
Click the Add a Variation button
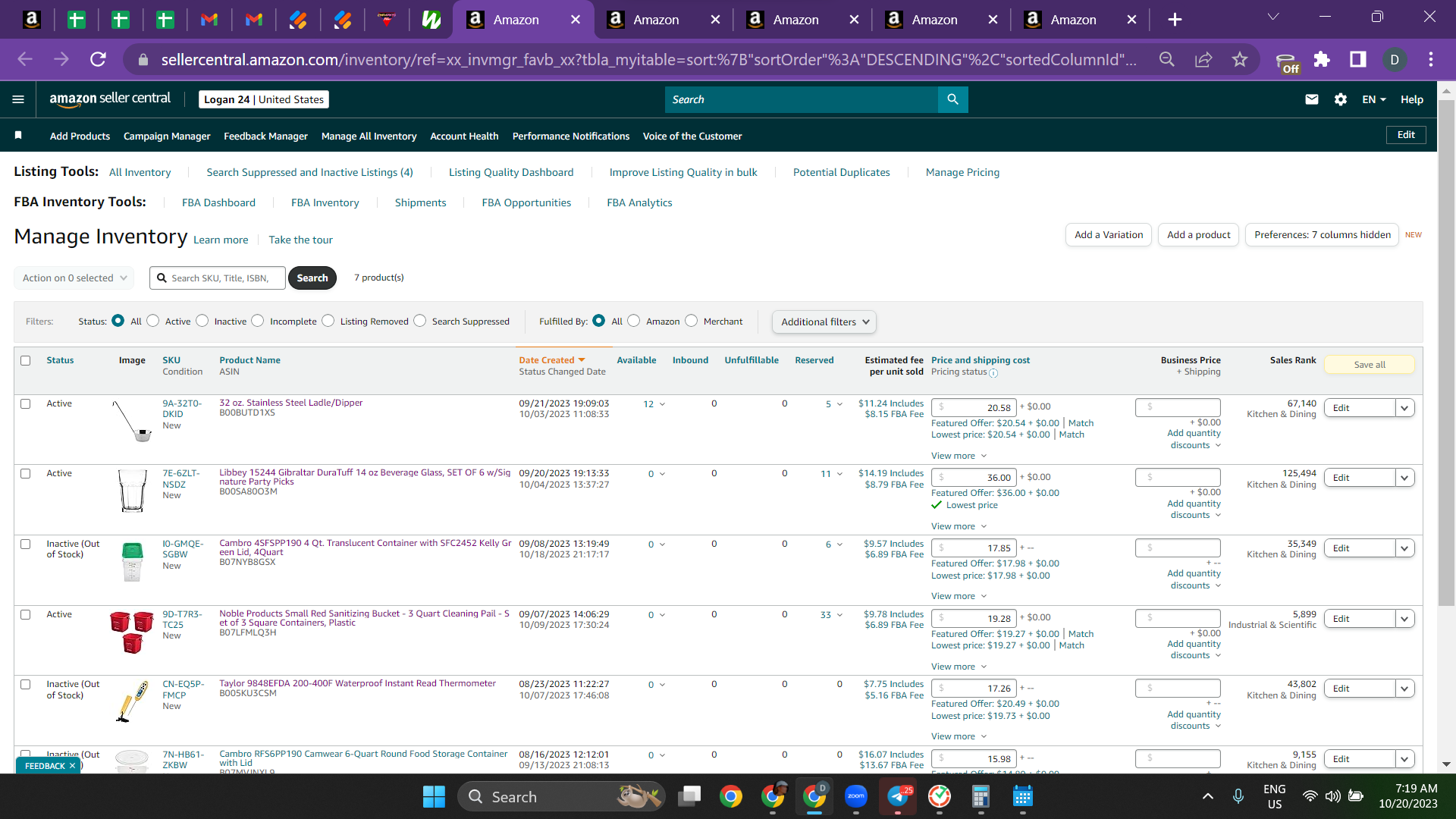pos(1109,235)
